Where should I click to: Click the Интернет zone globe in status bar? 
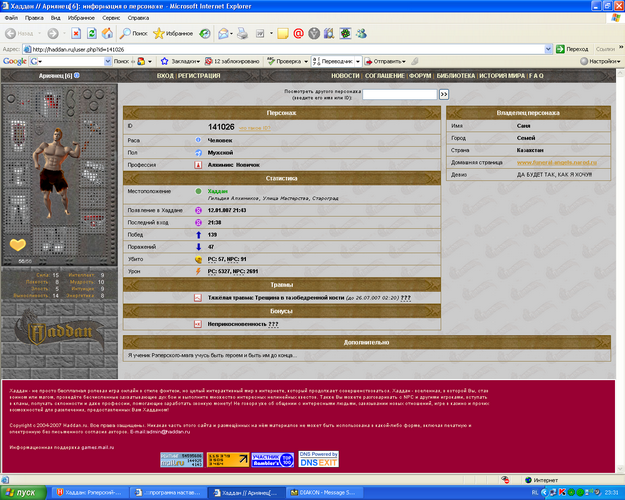tap(529, 480)
